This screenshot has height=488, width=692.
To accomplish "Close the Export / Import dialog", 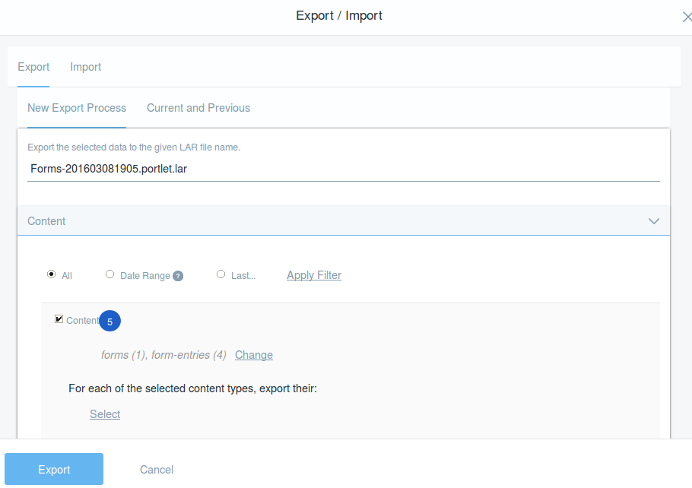I will 687,17.
